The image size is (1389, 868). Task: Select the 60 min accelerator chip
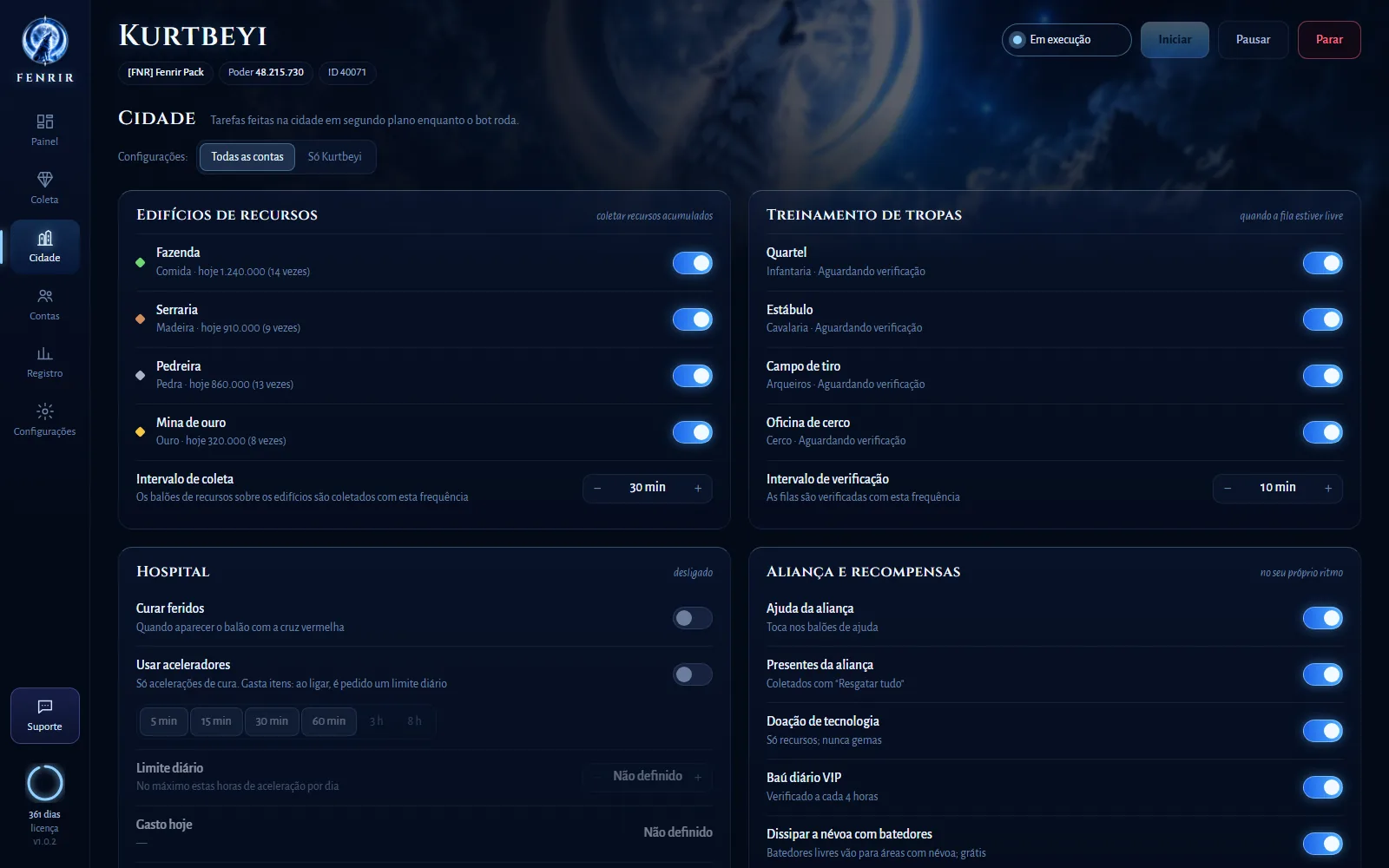(x=329, y=721)
